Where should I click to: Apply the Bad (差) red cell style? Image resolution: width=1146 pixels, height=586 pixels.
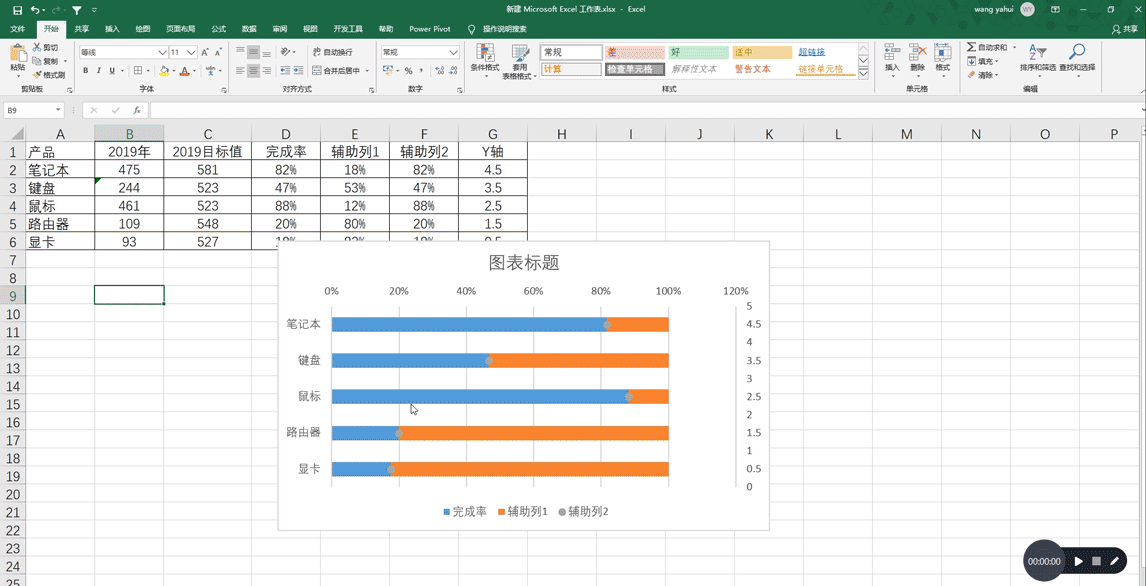point(634,52)
